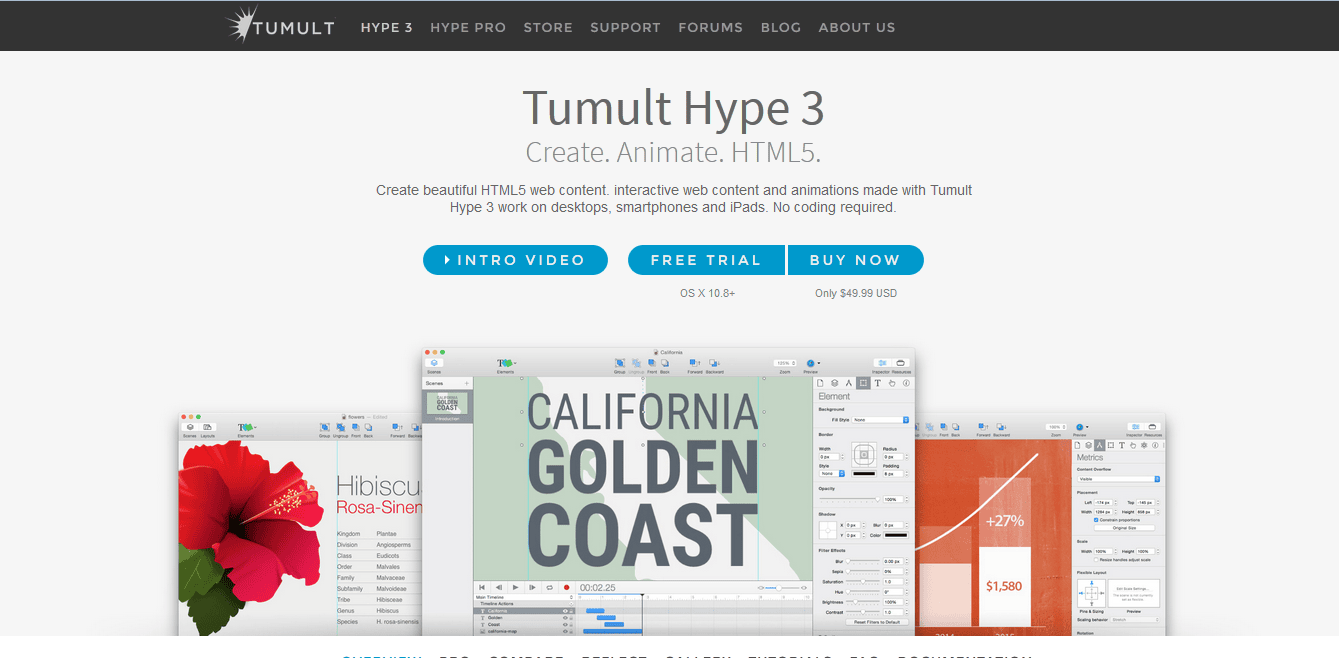The height and width of the screenshot is (658, 1339).
Task: Click the Tumult starburst logo
Action: [x=244, y=25]
